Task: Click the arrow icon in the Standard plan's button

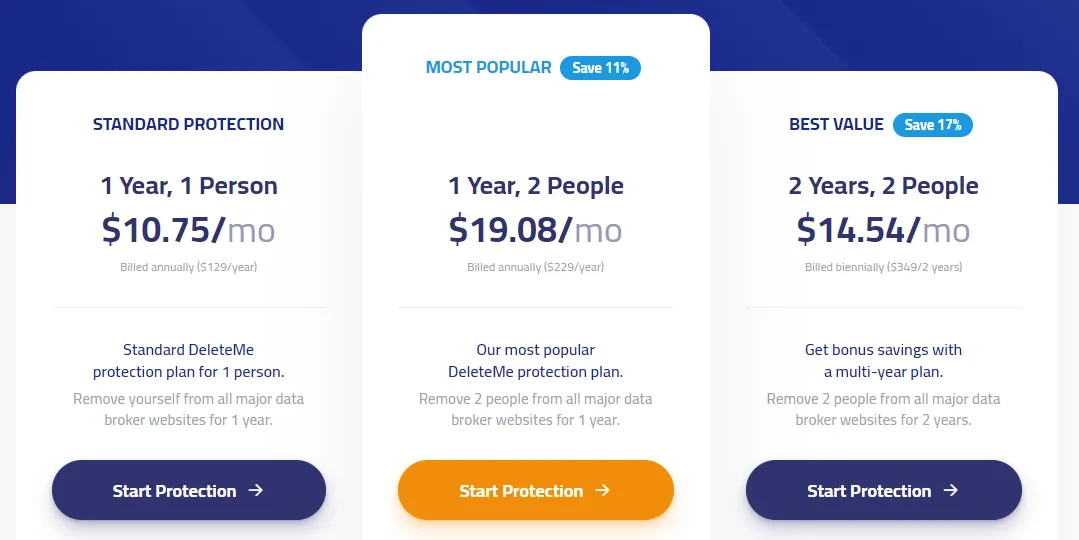Action: [255, 490]
